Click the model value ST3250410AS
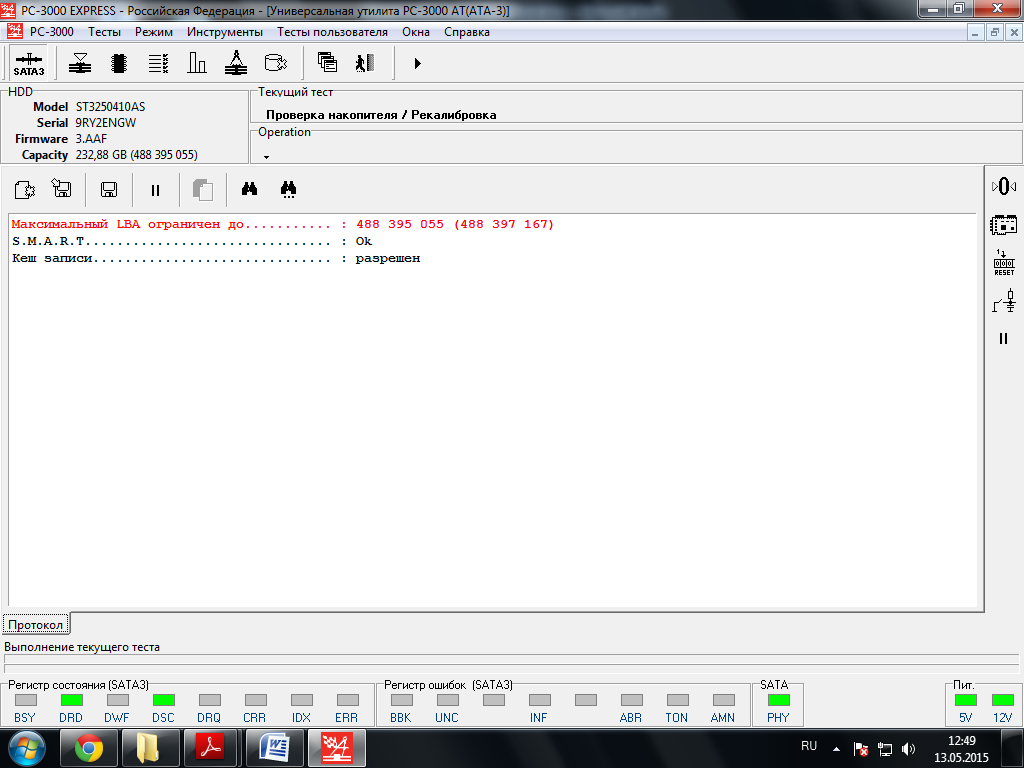 pos(110,106)
